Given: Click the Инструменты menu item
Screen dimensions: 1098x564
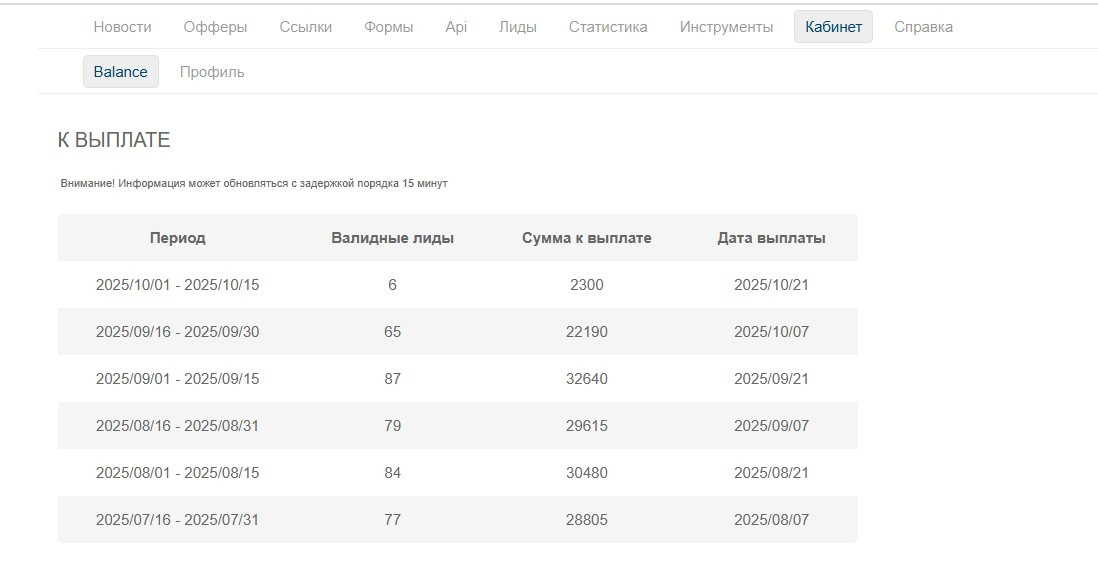Looking at the screenshot, I should coord(726,27).
